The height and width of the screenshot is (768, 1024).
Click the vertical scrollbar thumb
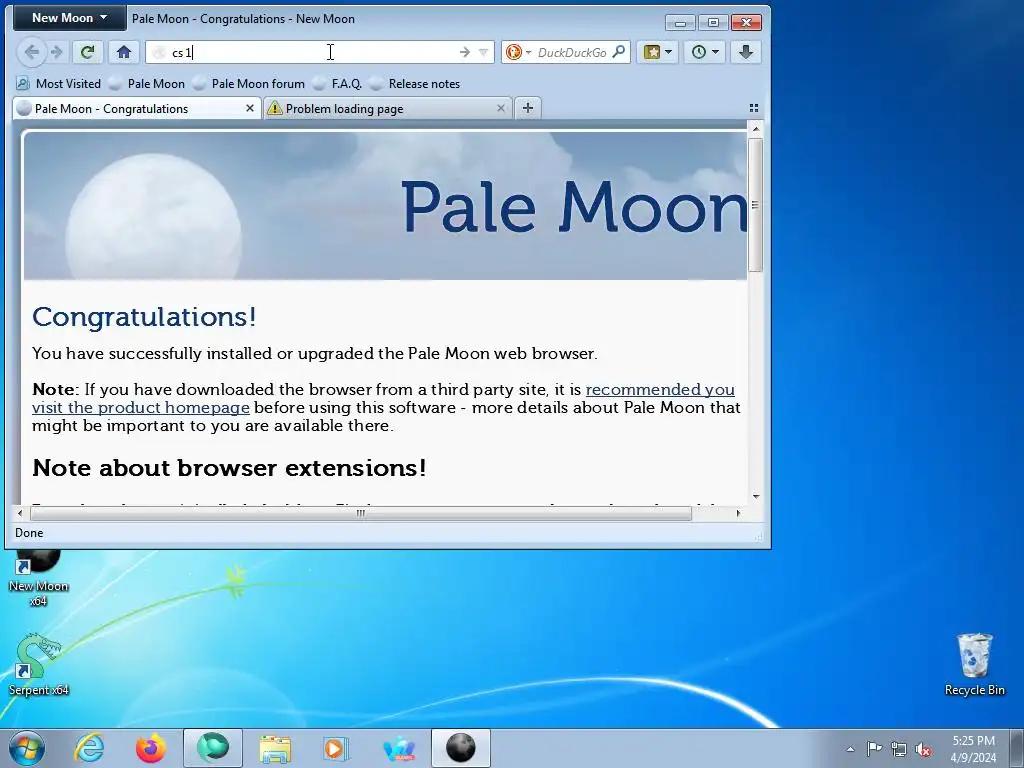point(756,204)
